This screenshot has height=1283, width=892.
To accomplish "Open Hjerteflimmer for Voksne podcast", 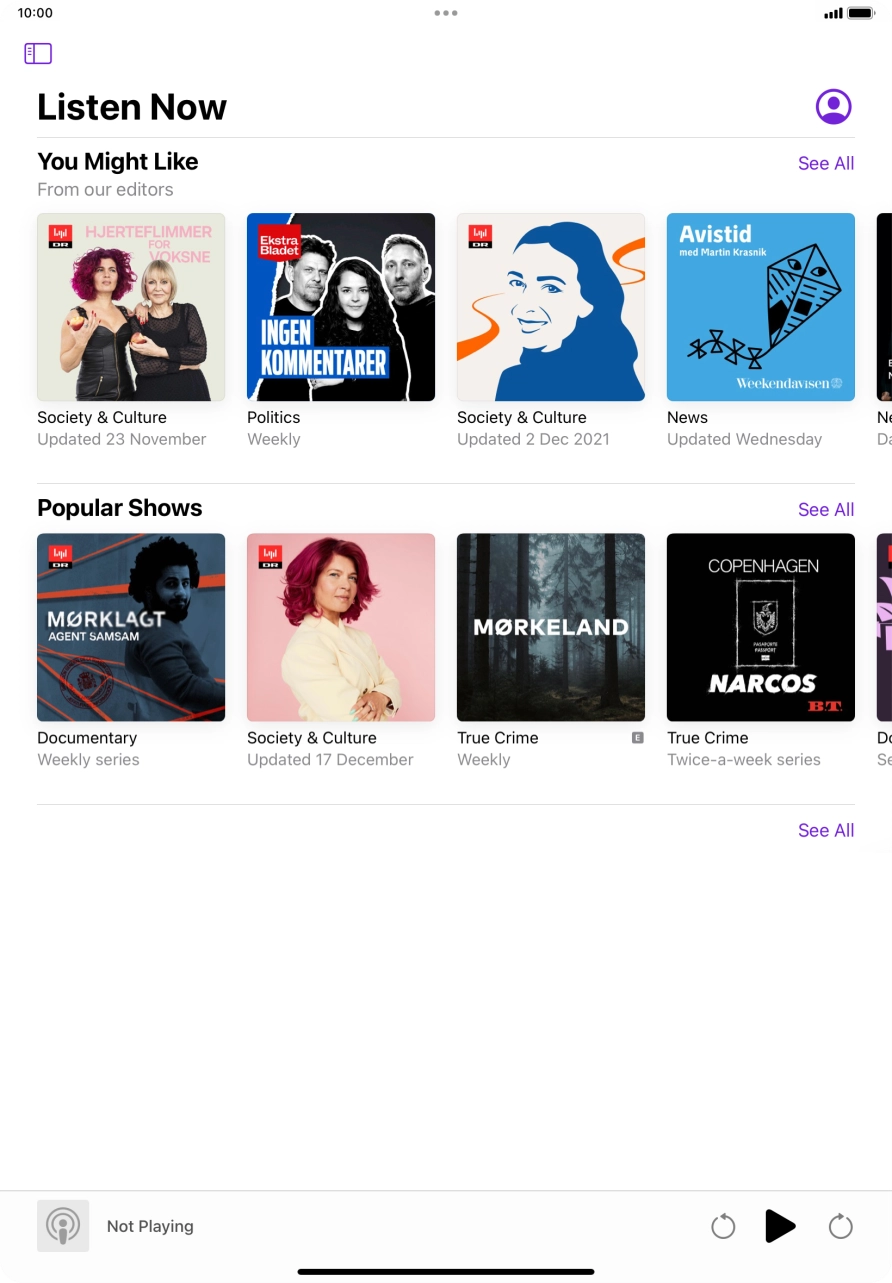I will click(131, 307).
